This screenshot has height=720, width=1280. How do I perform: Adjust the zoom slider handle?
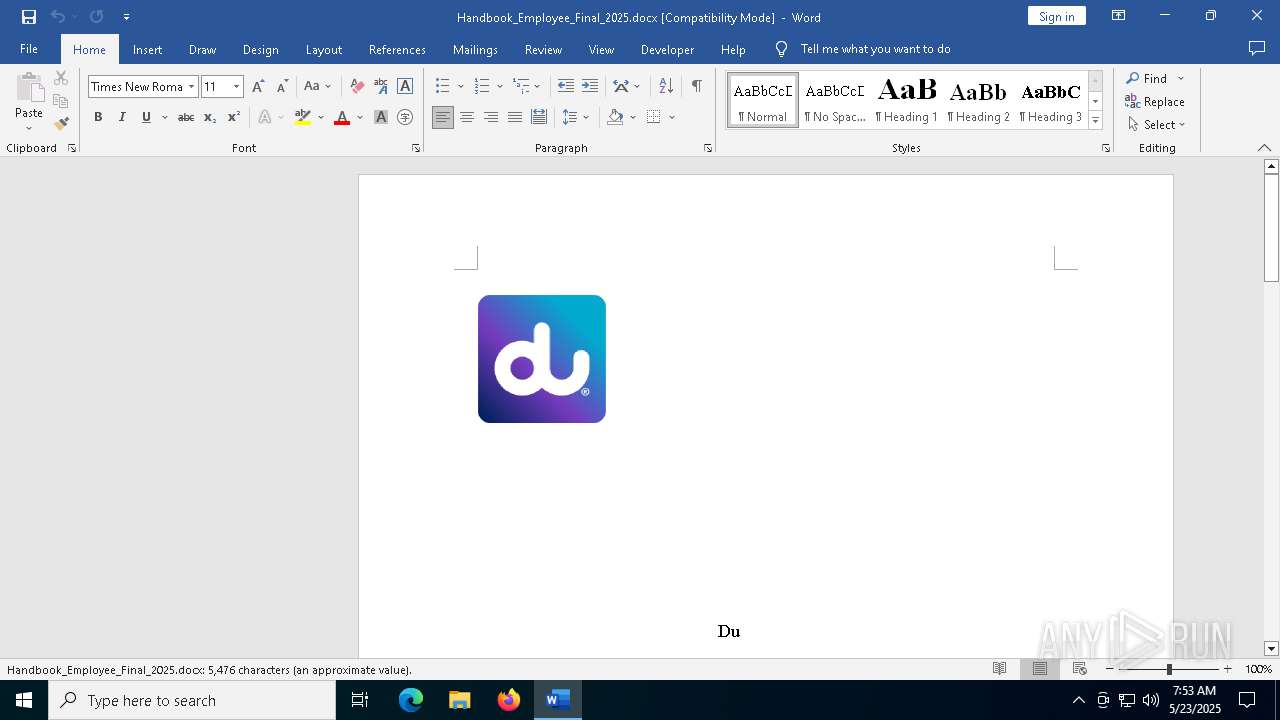[1169, 669]
